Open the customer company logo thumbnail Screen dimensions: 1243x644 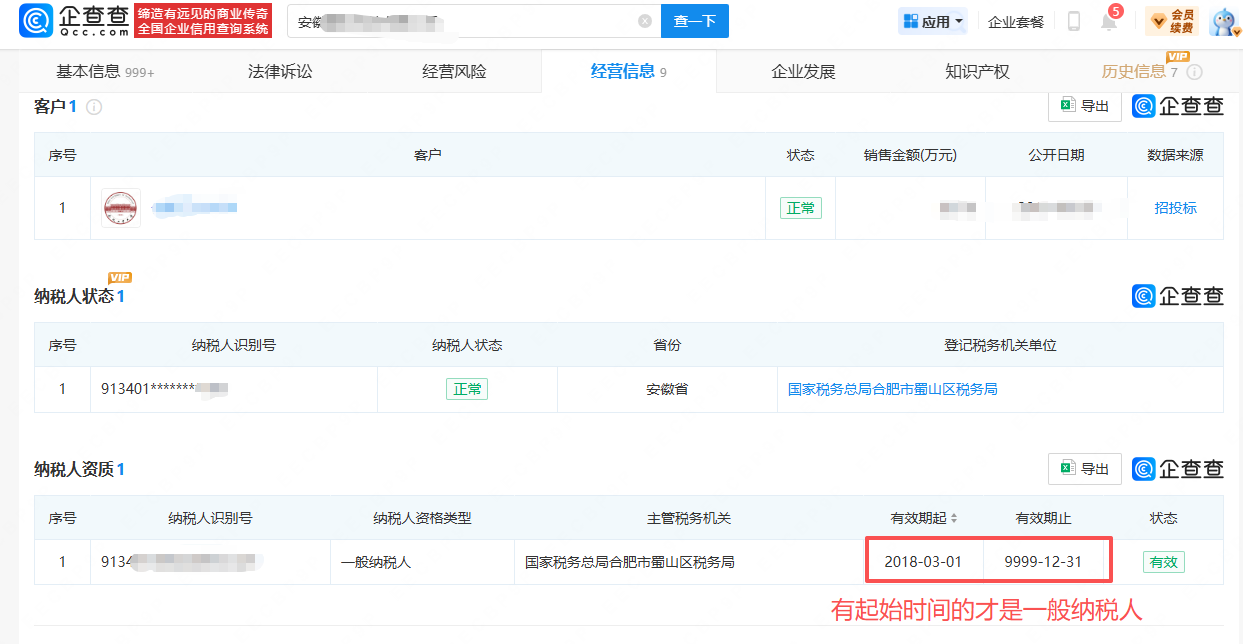click(121, 208)
